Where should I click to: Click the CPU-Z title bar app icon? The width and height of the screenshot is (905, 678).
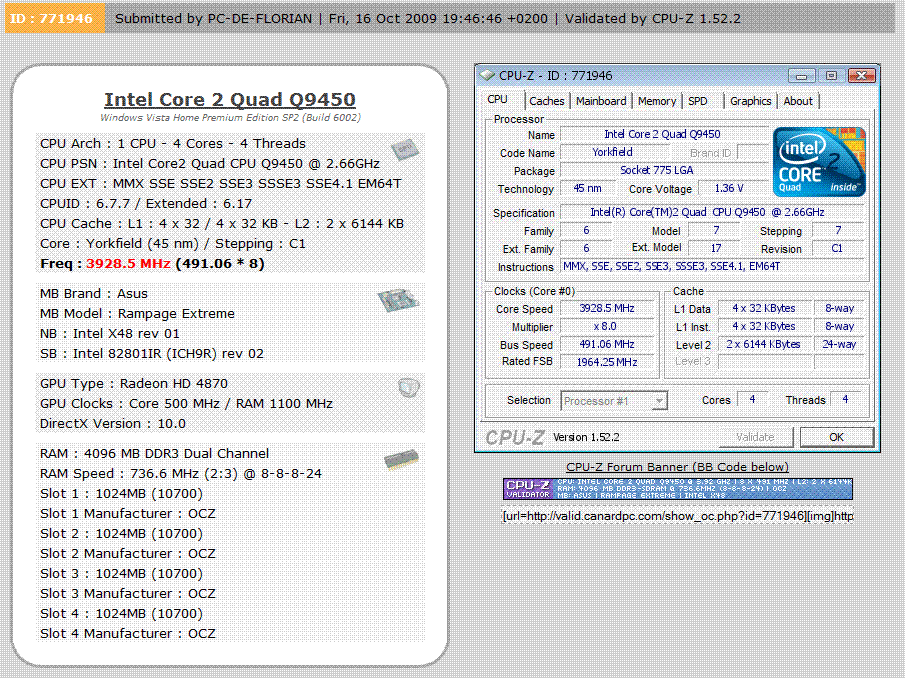point(488,76)
